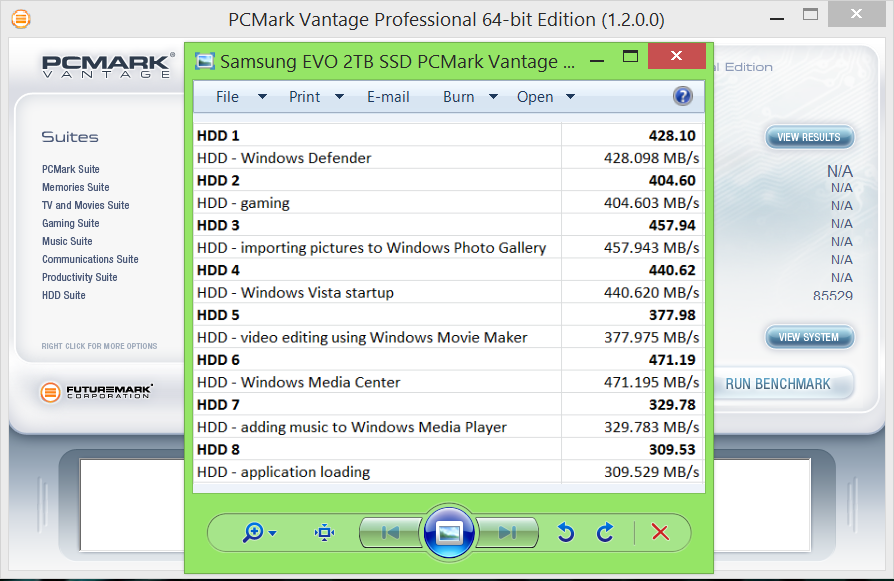Click the E-mail menu item
Screen dimensions: 894x581
pyautogui.click(x=388, y=97)
